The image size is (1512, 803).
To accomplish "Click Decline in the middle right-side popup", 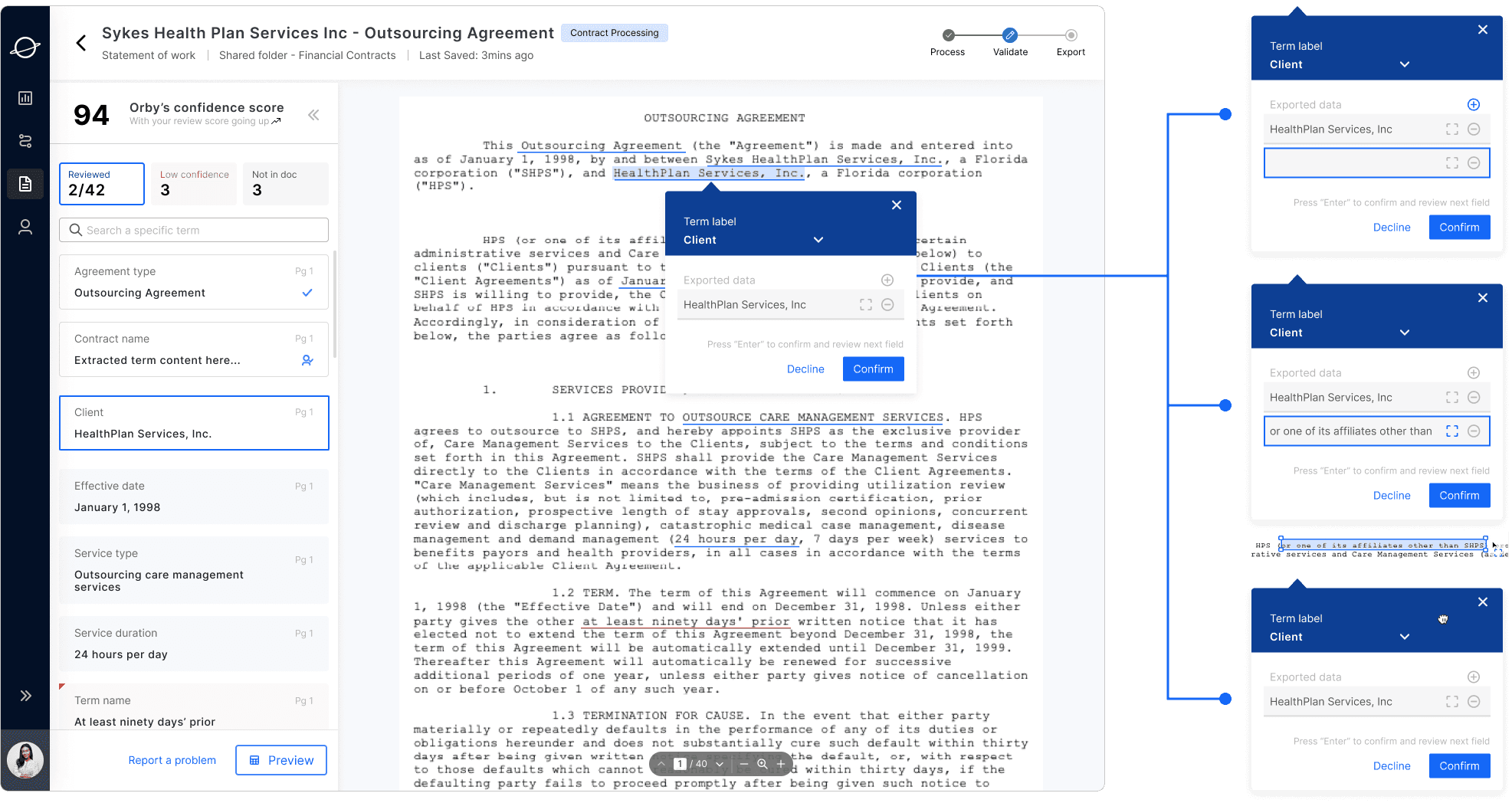I will click(x=1392, y=496).
